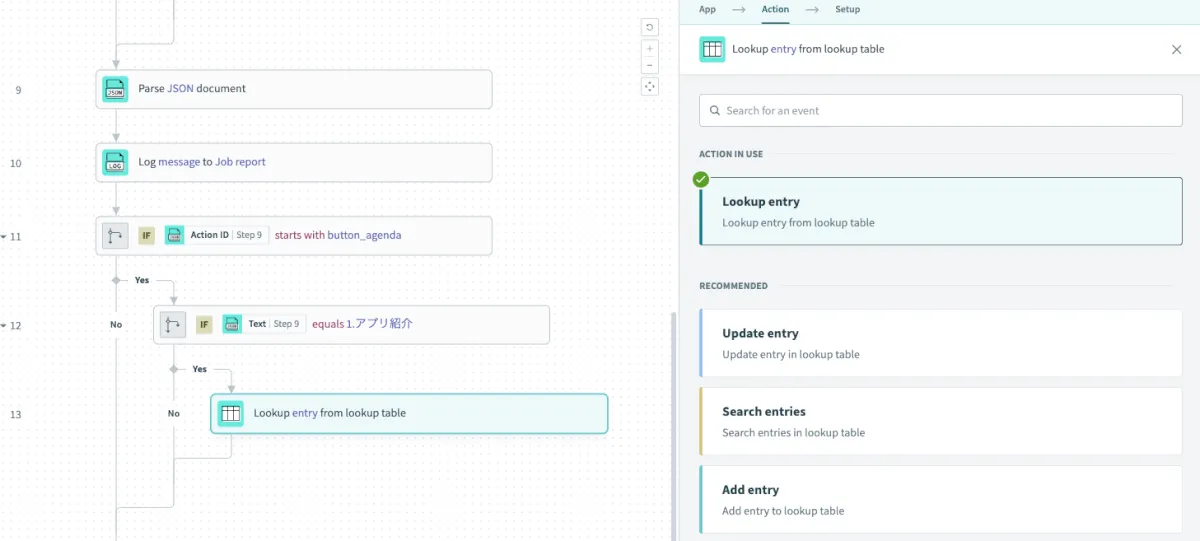Viewport: 1200px width, 541px height.
Task: Click the Search for an event field
Action: click(941, 110)
